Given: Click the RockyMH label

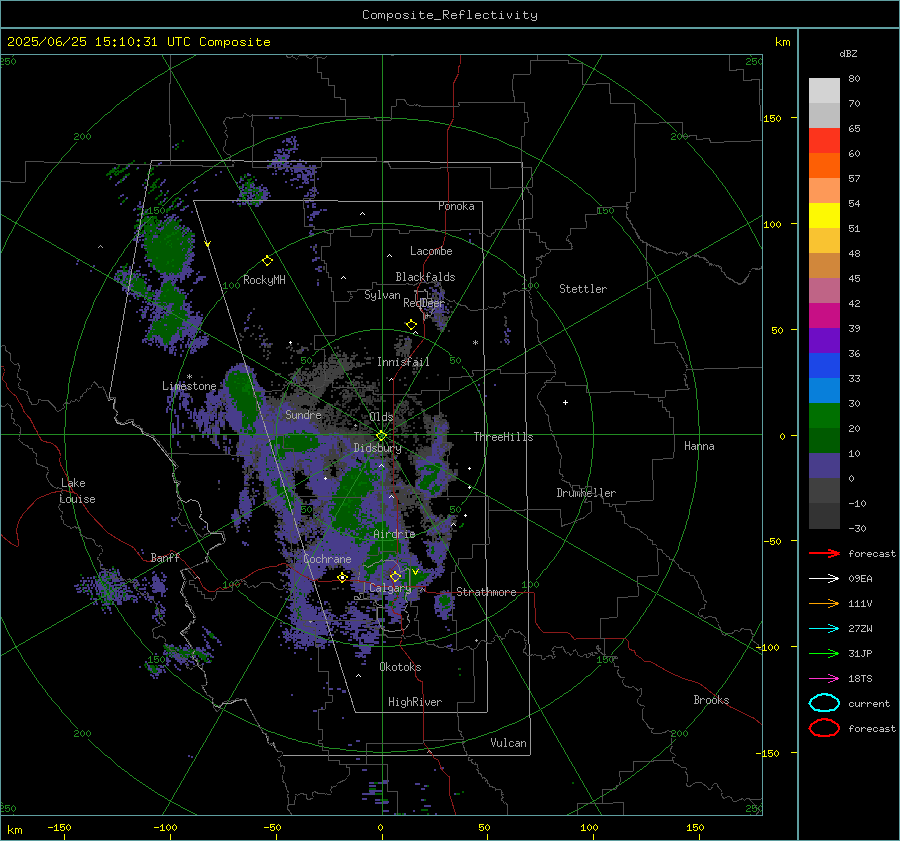Looking at the screenshot, I should [264, 280].
